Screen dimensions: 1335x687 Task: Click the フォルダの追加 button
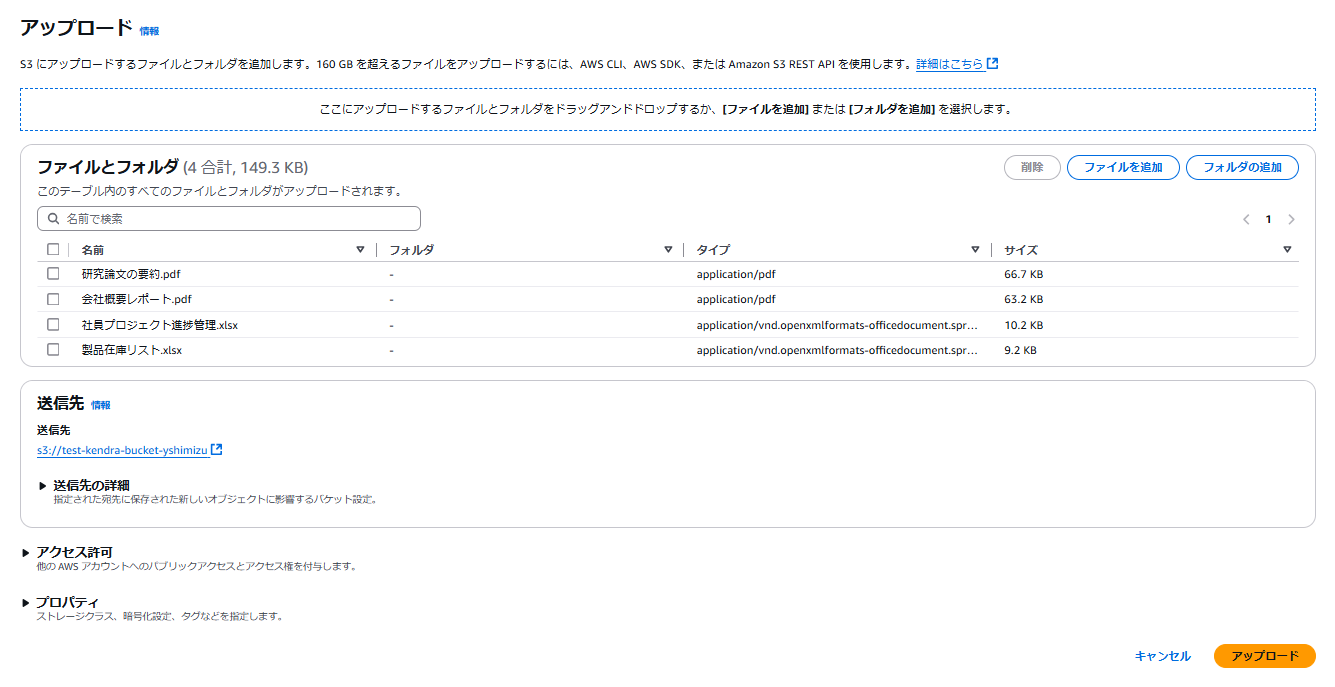(x=1242, y=168)
